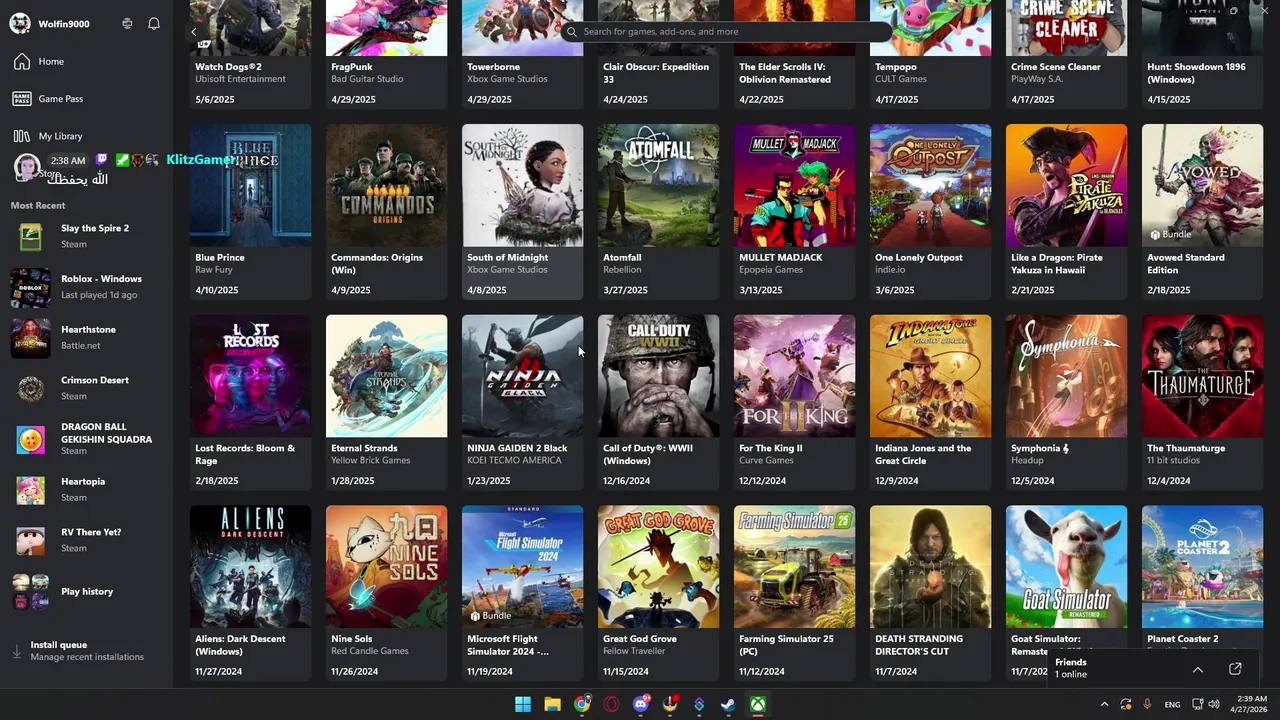This screenshot has height=720, width=1280.
Task: Open the Symphonia game card
Action: (x=1066, y=403)
